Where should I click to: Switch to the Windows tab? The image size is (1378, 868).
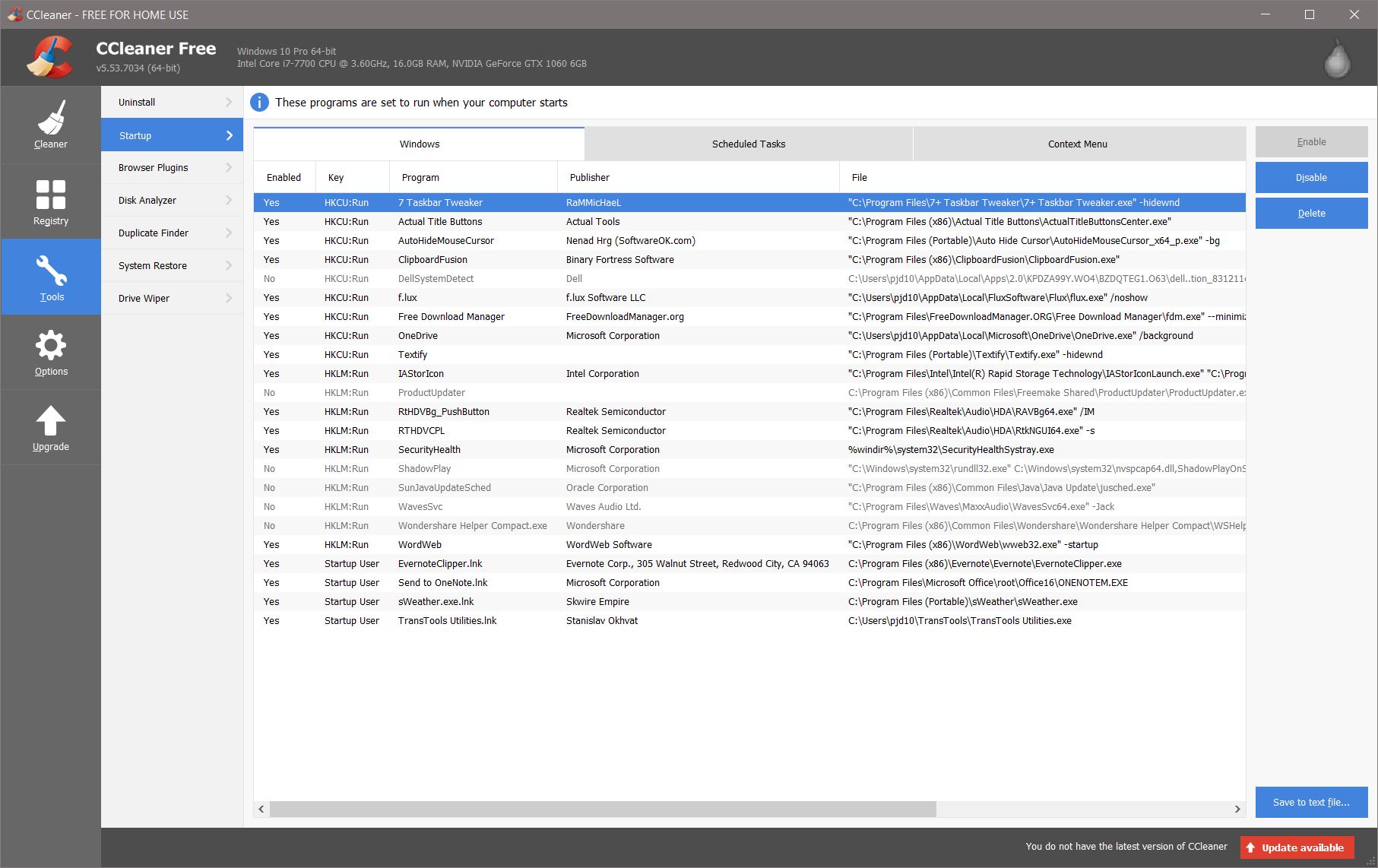click(x=419, y=144)
